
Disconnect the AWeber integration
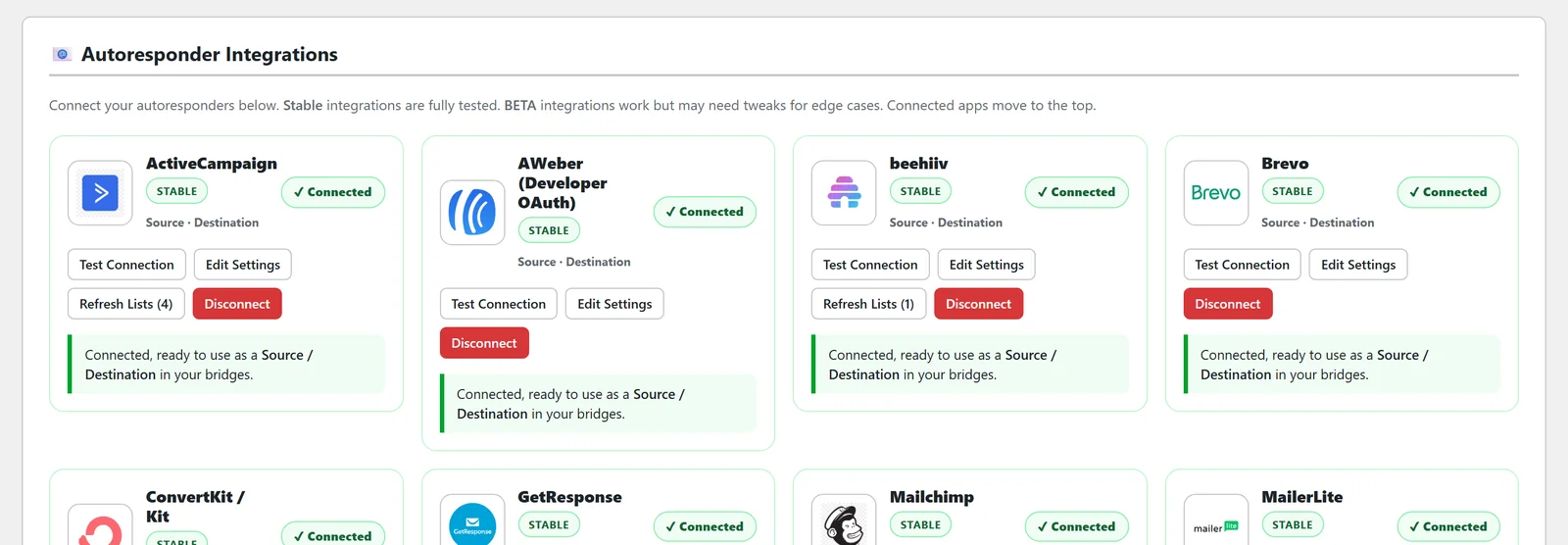pos(484,343)
